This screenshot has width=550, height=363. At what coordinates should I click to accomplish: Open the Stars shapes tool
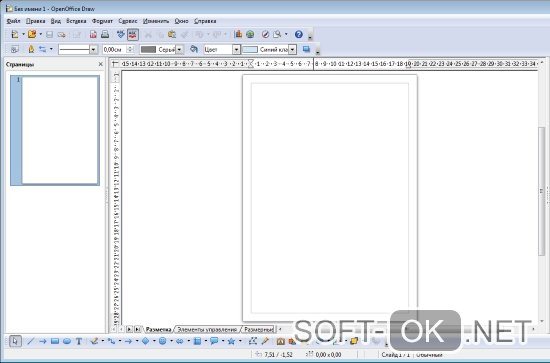click(231, 341)
